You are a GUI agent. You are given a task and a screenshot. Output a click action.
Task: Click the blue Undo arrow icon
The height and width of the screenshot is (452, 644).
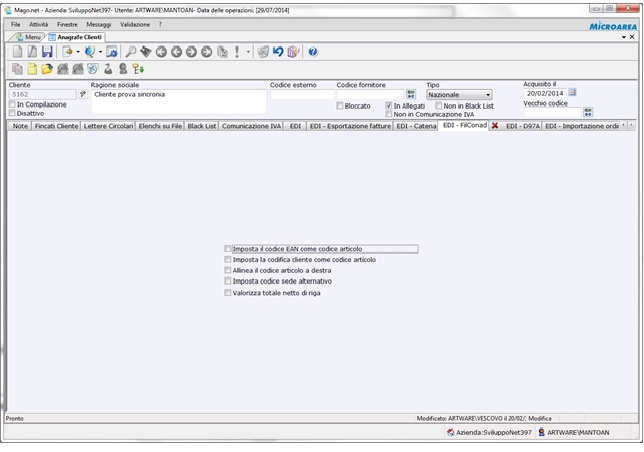coord(278,52)
